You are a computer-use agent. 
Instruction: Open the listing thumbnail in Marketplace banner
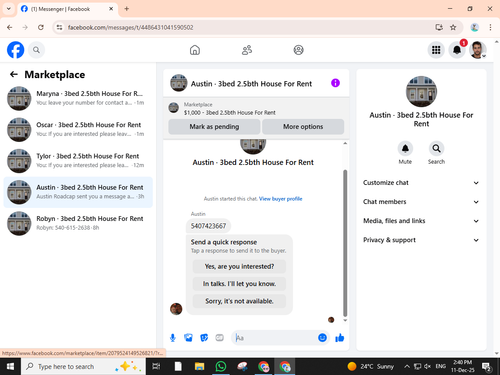pyautogui.click(x=174, y=108)
